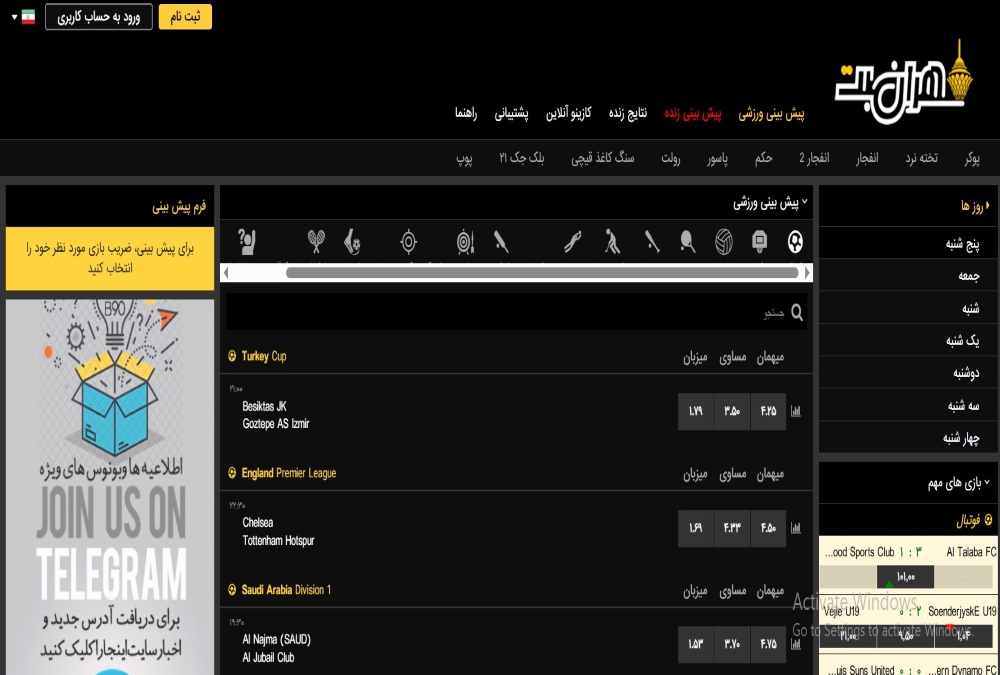1000x675 pixels.
Task: Click ball icon beside England Premier League
Action: (232, 473)
